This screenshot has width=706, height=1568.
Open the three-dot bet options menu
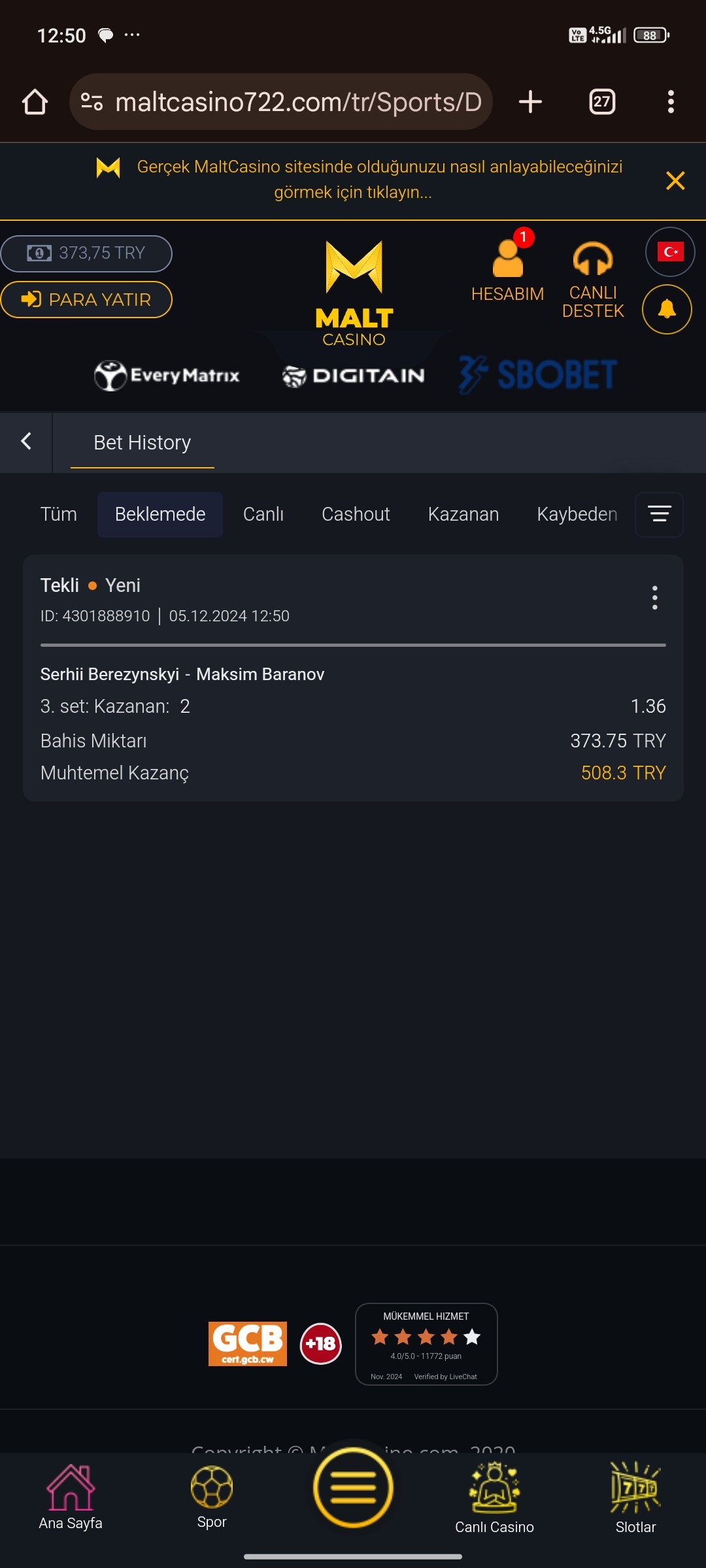click(x=654, y=598)
